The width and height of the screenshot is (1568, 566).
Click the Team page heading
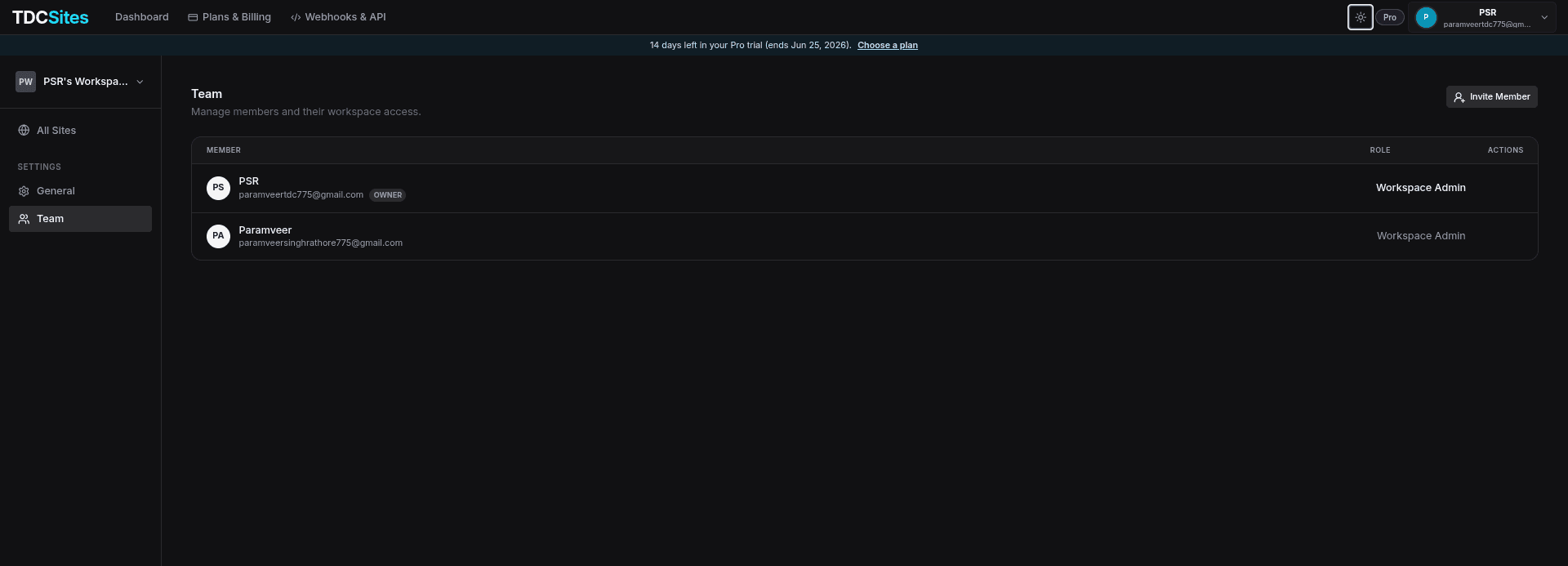pyautogui.click(x=207, y=94)
